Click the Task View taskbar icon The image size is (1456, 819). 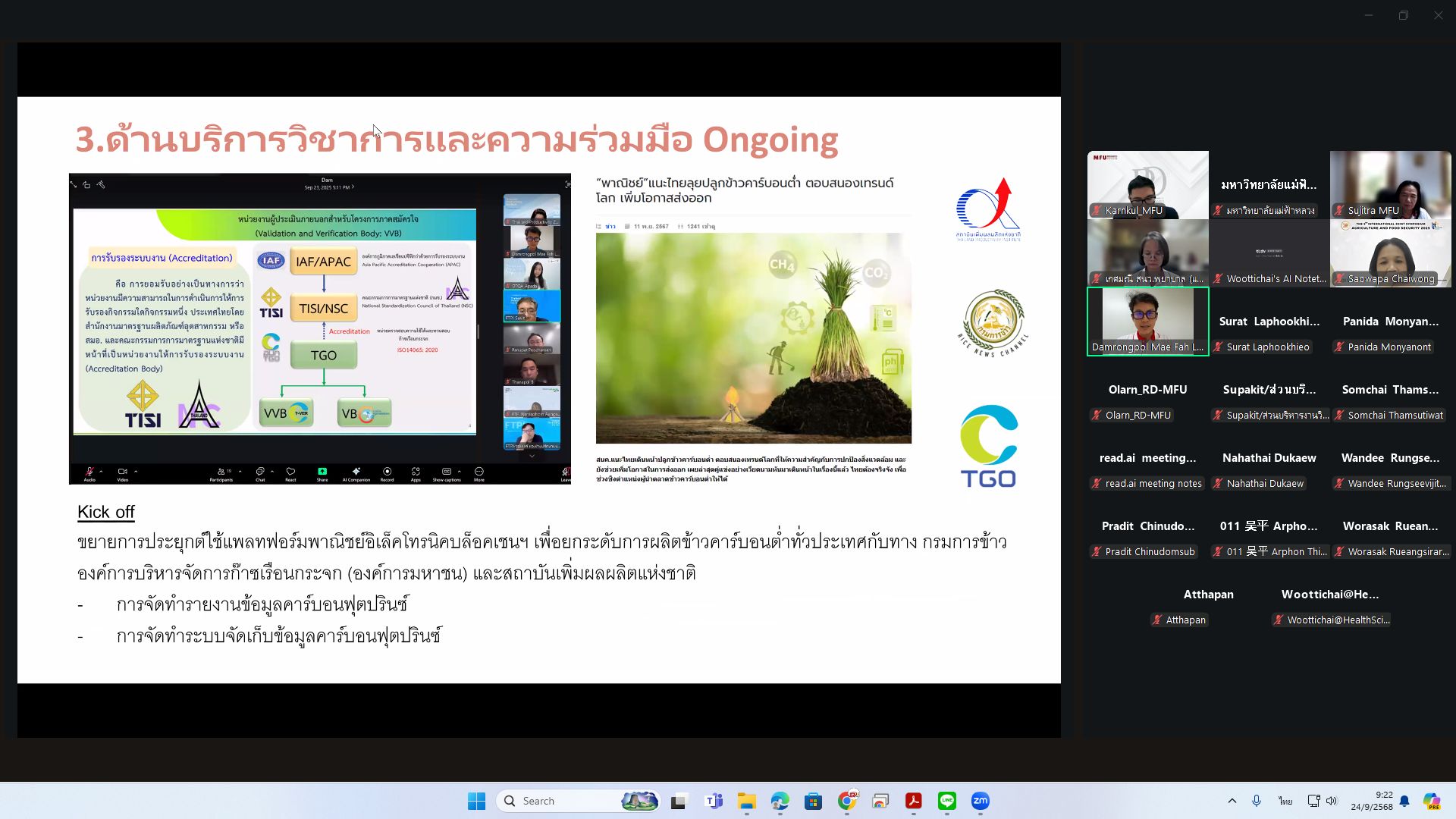(679, 801)
